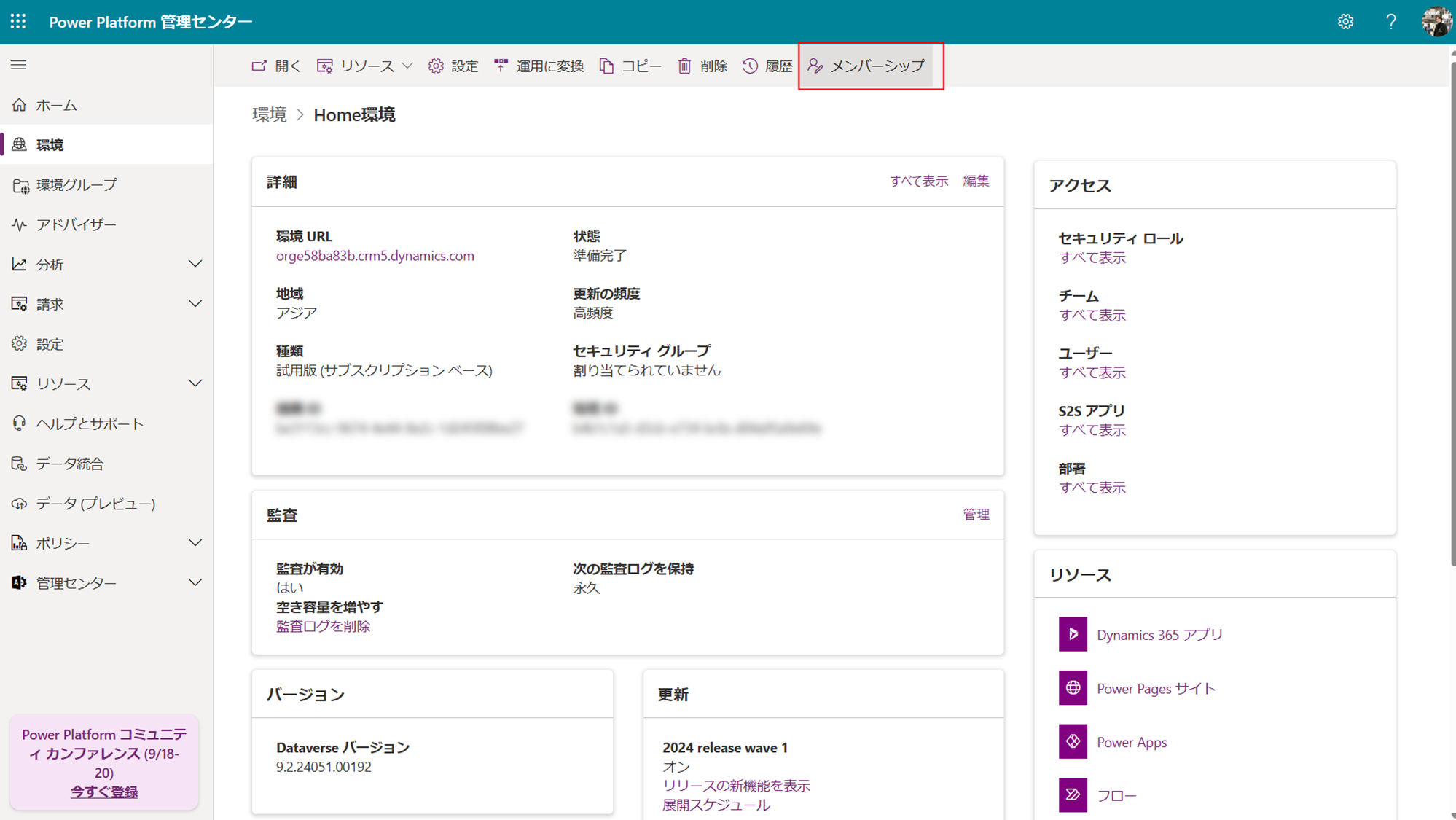1456x820 pixels.
Task: Open the app launcher waffle icon
Action: [x=18, y=22]
